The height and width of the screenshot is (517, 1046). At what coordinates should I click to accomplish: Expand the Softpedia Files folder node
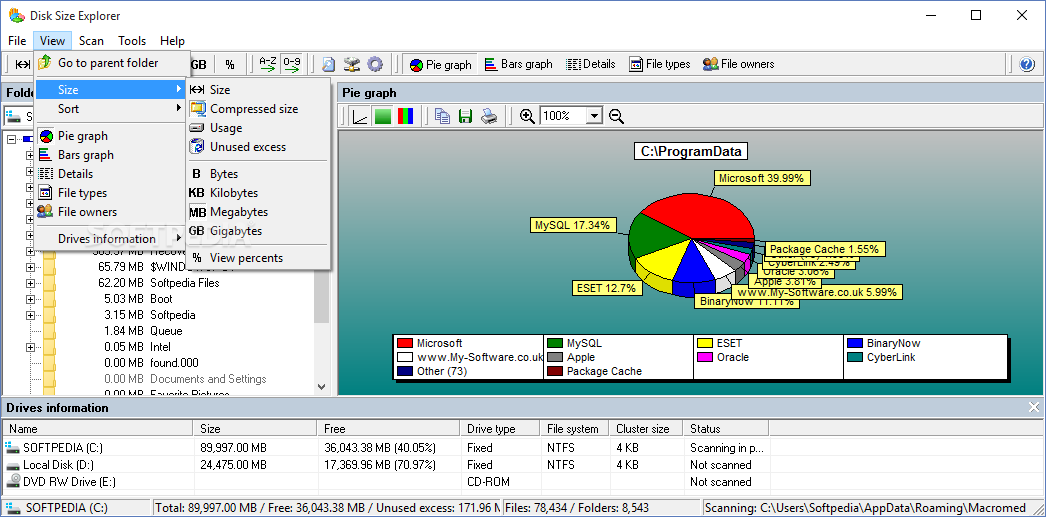point(30,284)
